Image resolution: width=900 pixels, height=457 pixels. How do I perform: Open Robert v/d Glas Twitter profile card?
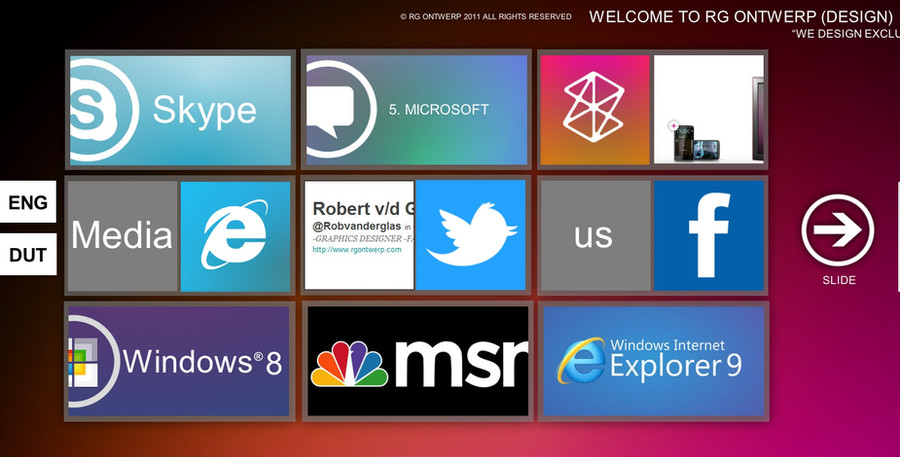(x=359, y=235)
